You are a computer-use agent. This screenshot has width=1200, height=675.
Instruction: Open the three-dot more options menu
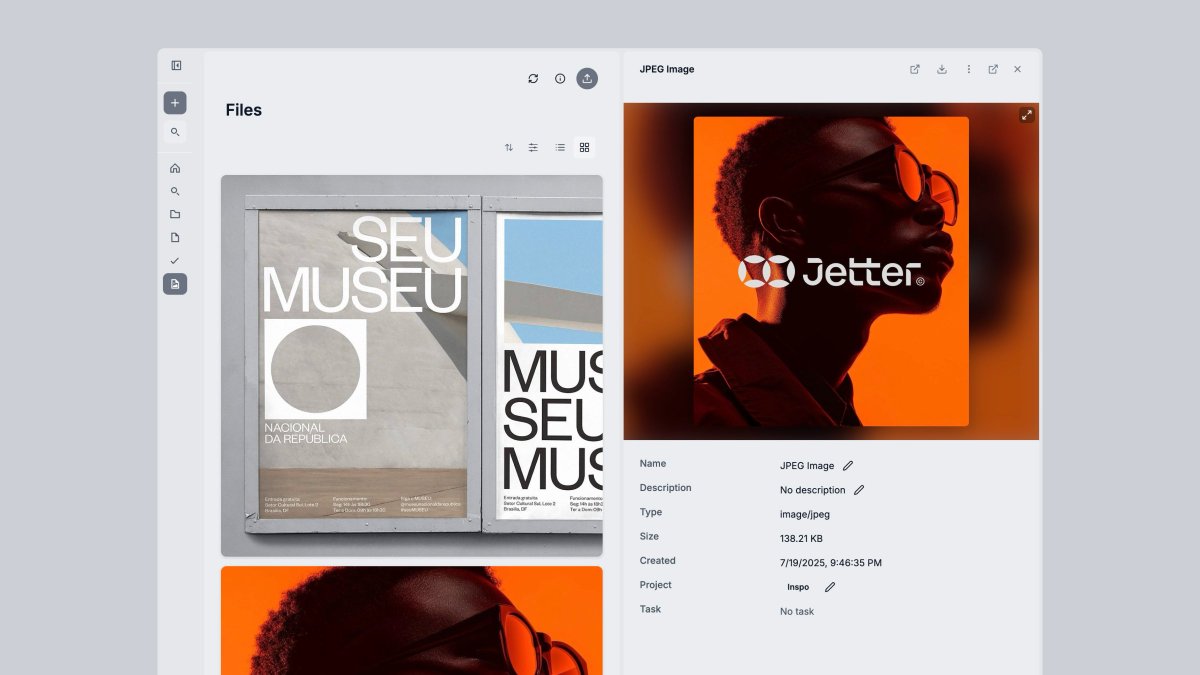(x=968, y=69)
